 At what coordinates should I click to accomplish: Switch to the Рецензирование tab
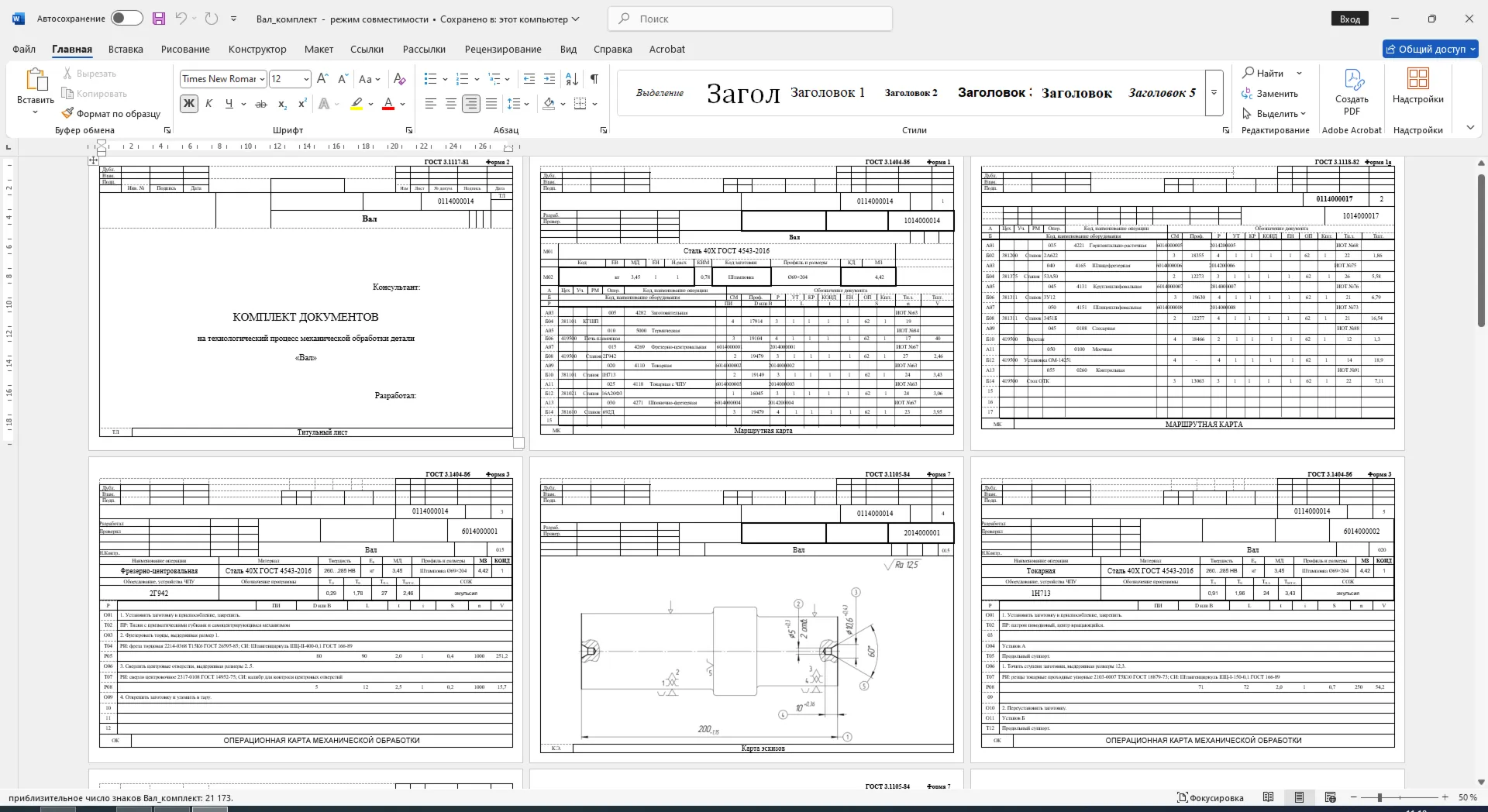coord(503,49)
